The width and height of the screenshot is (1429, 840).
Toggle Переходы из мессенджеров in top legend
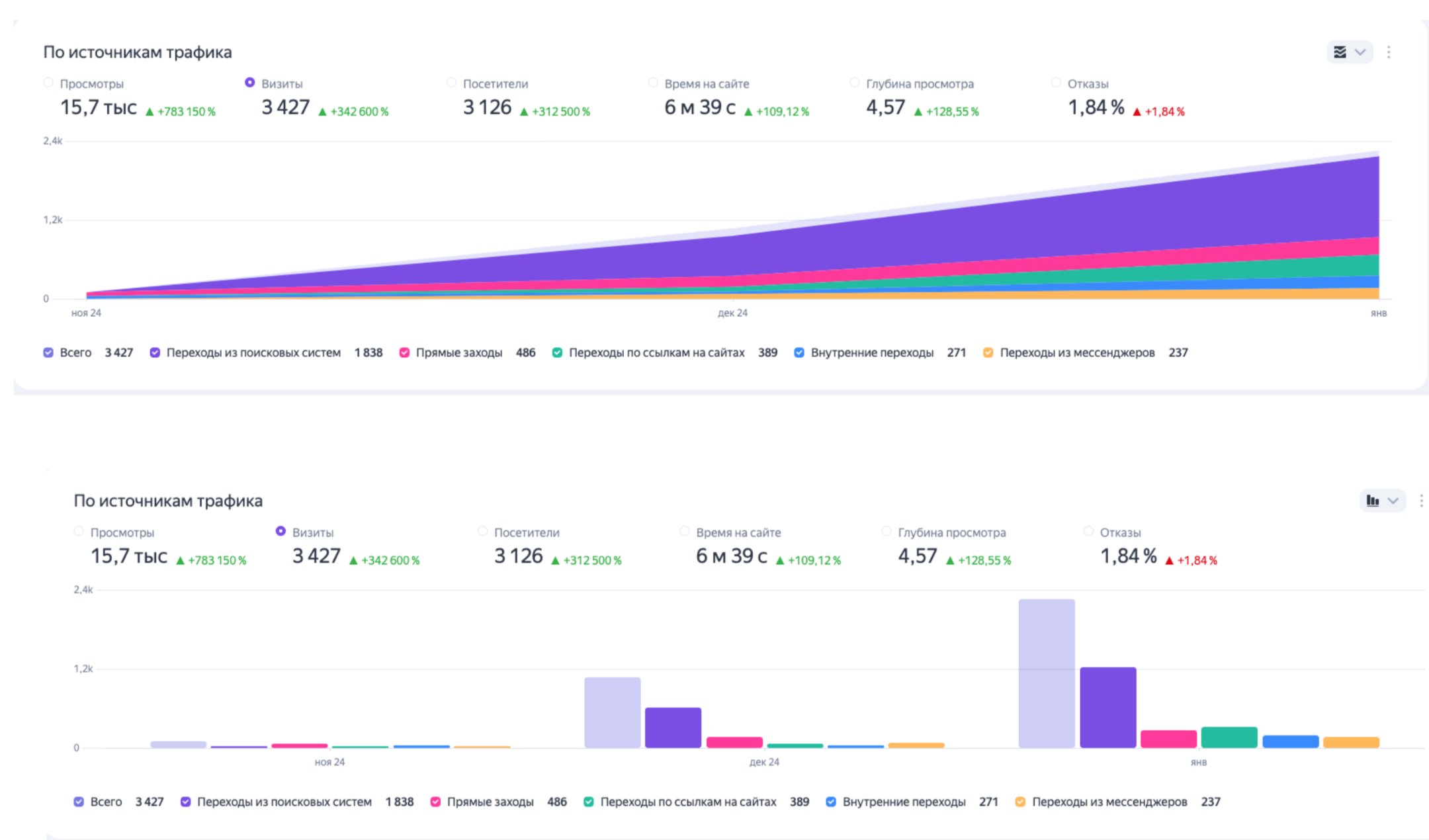tap(988, 353)
